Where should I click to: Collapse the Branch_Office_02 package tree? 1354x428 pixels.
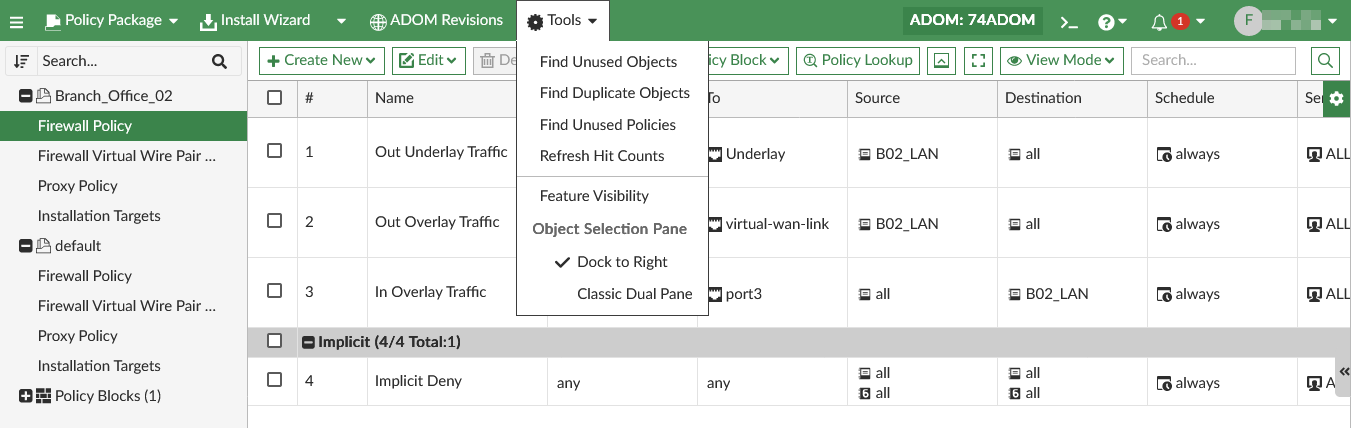click(26, 96)
